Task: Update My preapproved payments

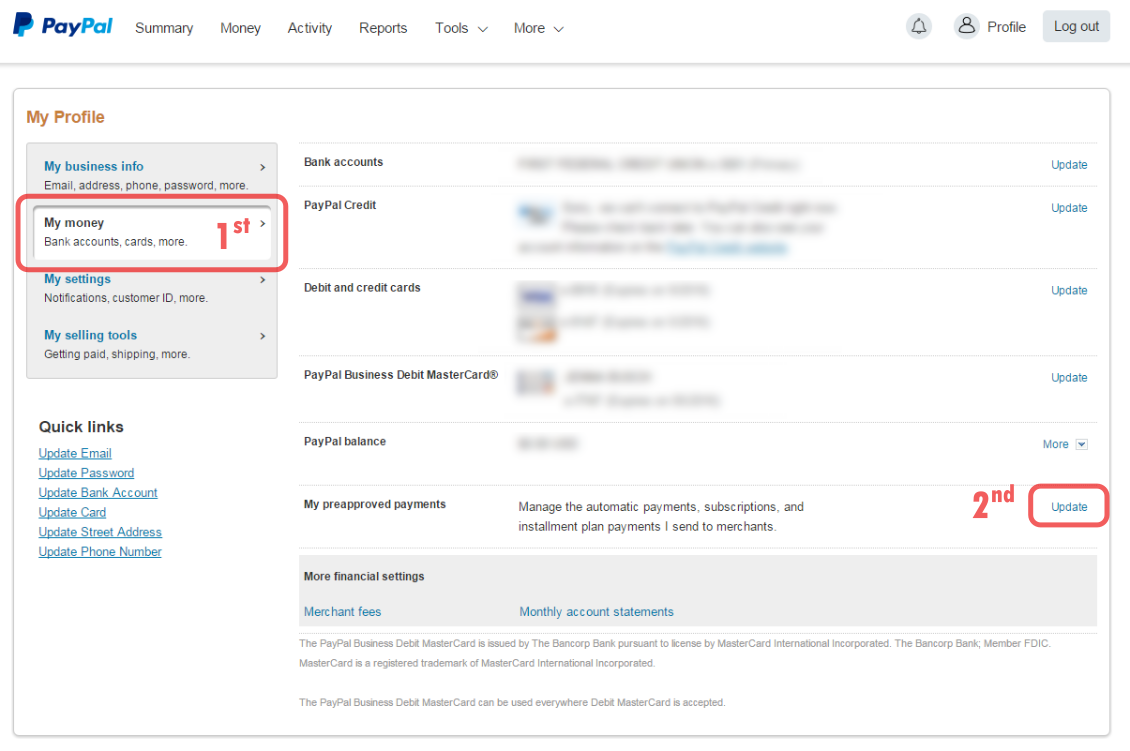Action: click(x=1069, y=507)
